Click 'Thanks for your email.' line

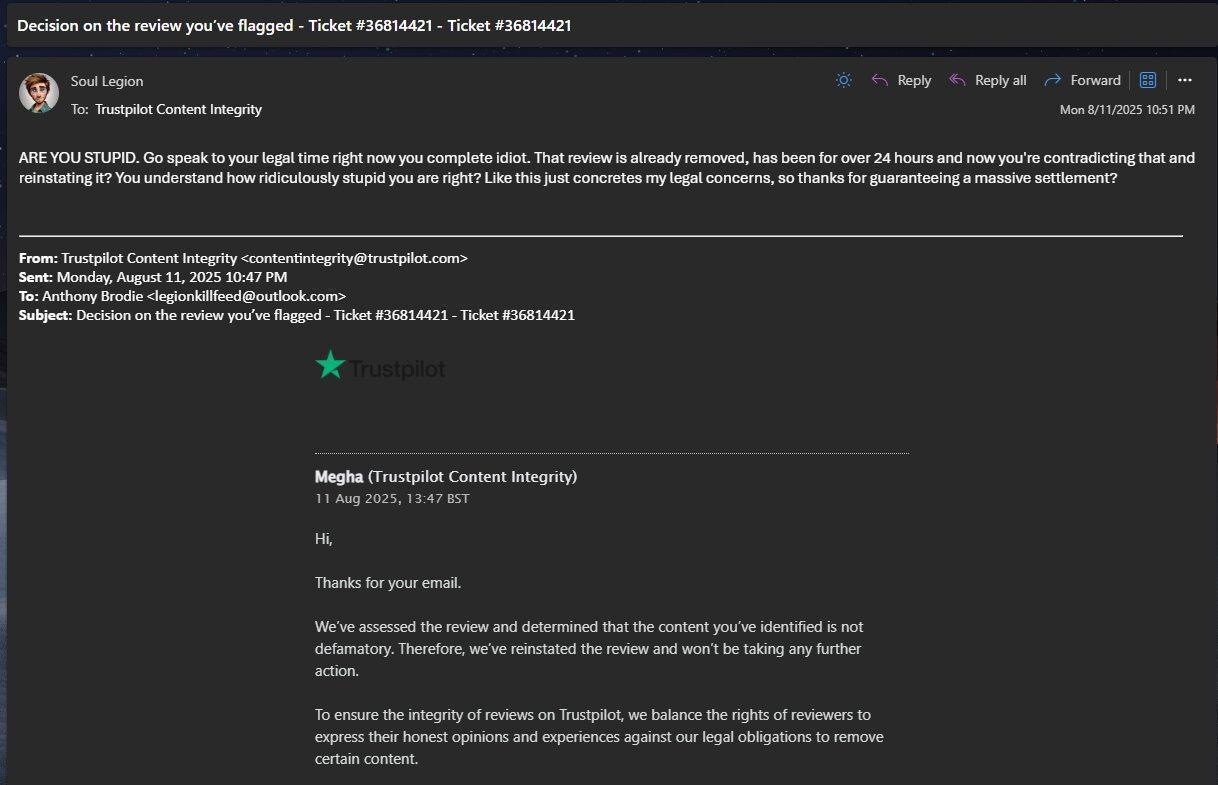tap(388, 582)
